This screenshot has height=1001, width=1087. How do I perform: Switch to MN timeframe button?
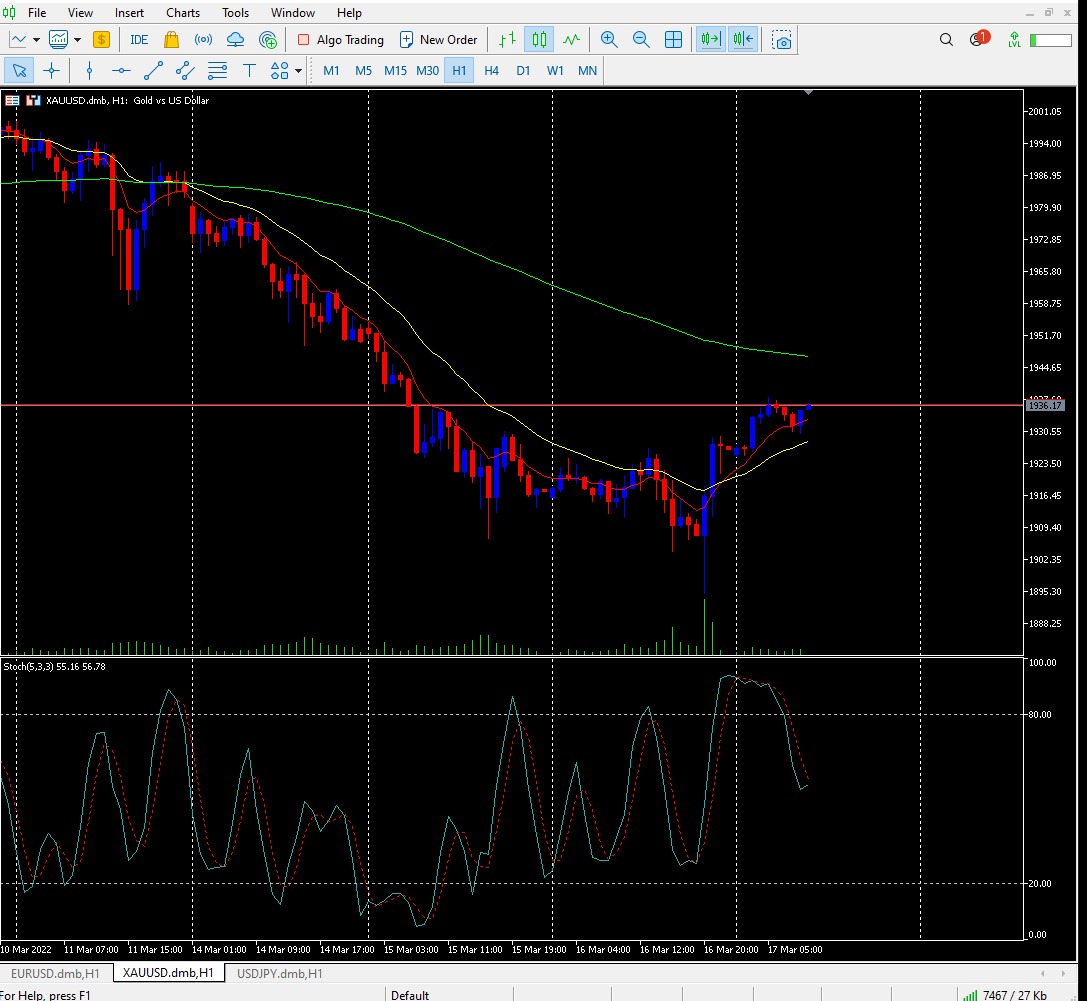(587, 70)
